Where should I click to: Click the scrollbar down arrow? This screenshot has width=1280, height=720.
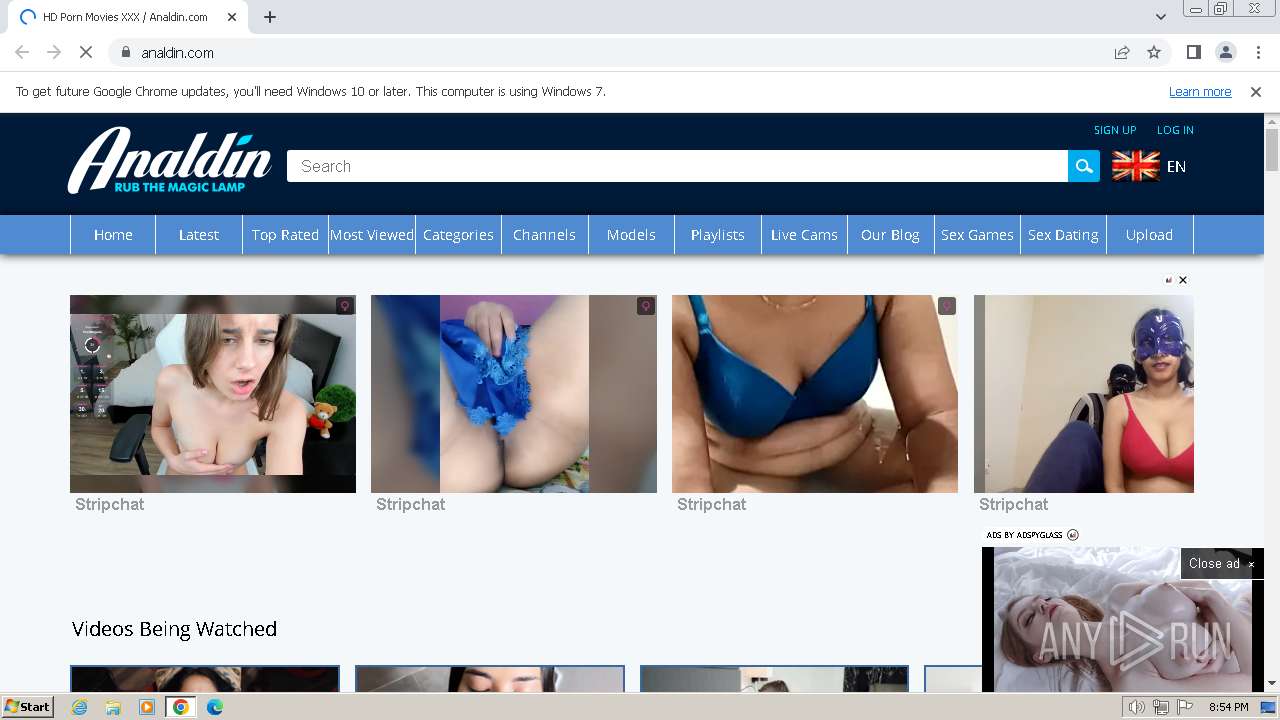pyautogui.click(x=1272, y=684)
